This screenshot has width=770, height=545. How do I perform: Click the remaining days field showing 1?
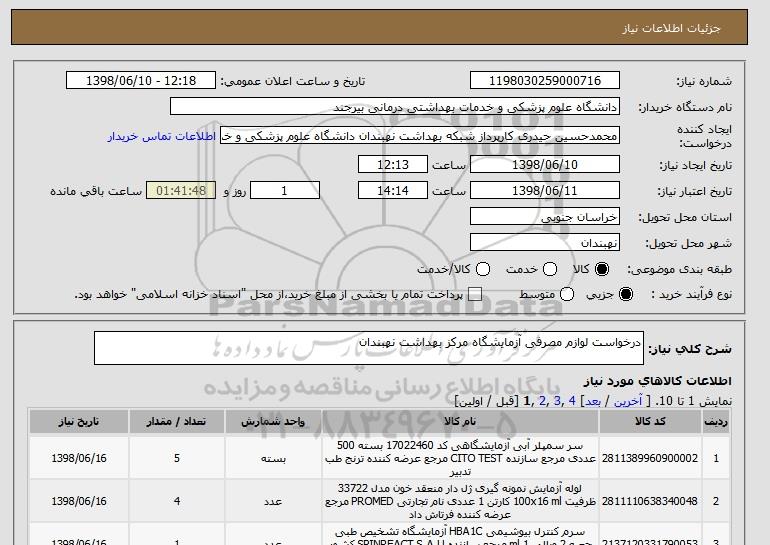[x=285, y=191]
